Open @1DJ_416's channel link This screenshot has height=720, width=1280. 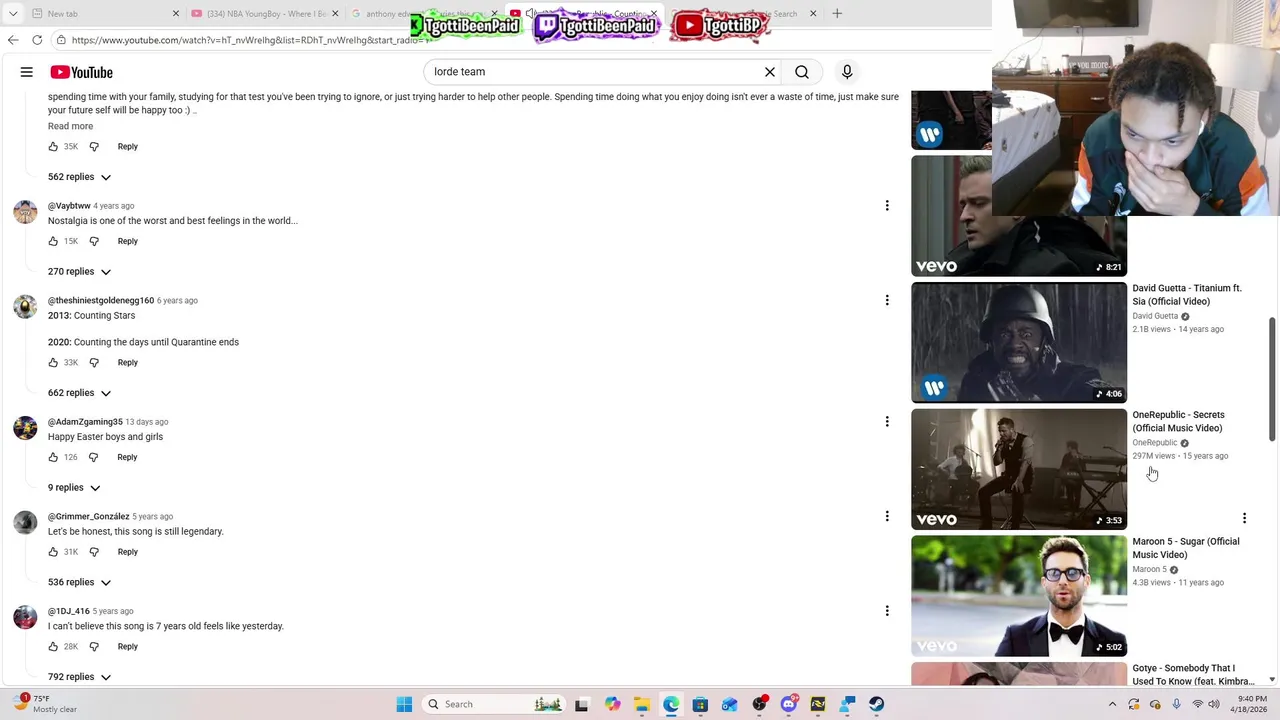pyautogui.click(x=69, y=612)
